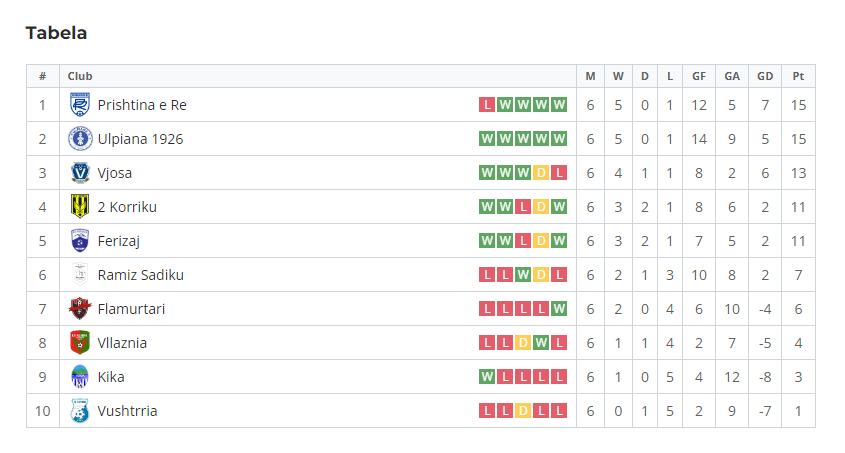The image size is (845, 453).
Task: Click the Ramiz Sadiku club logo
Action: 80,275
